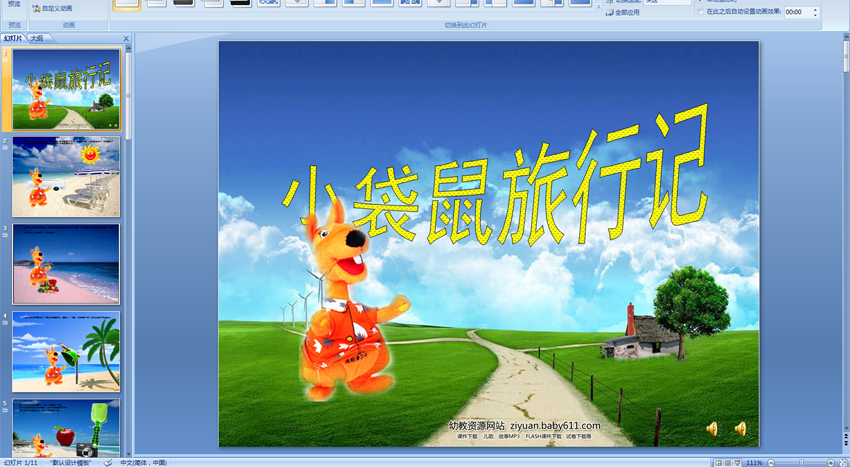
Task: Select slide 4 thumbnail with palm tree
Action: 66,351
